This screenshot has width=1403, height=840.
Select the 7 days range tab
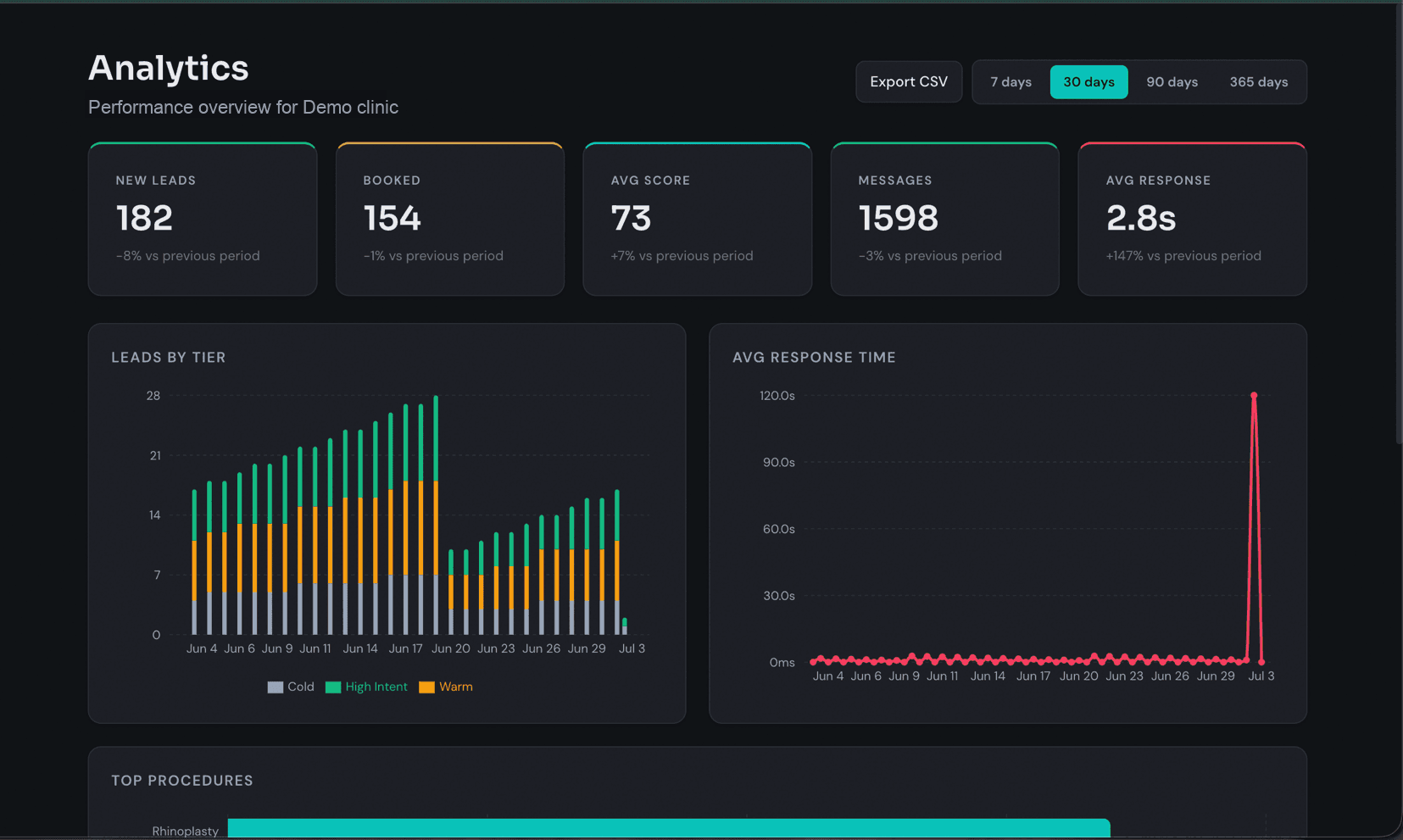[1010, 82]
